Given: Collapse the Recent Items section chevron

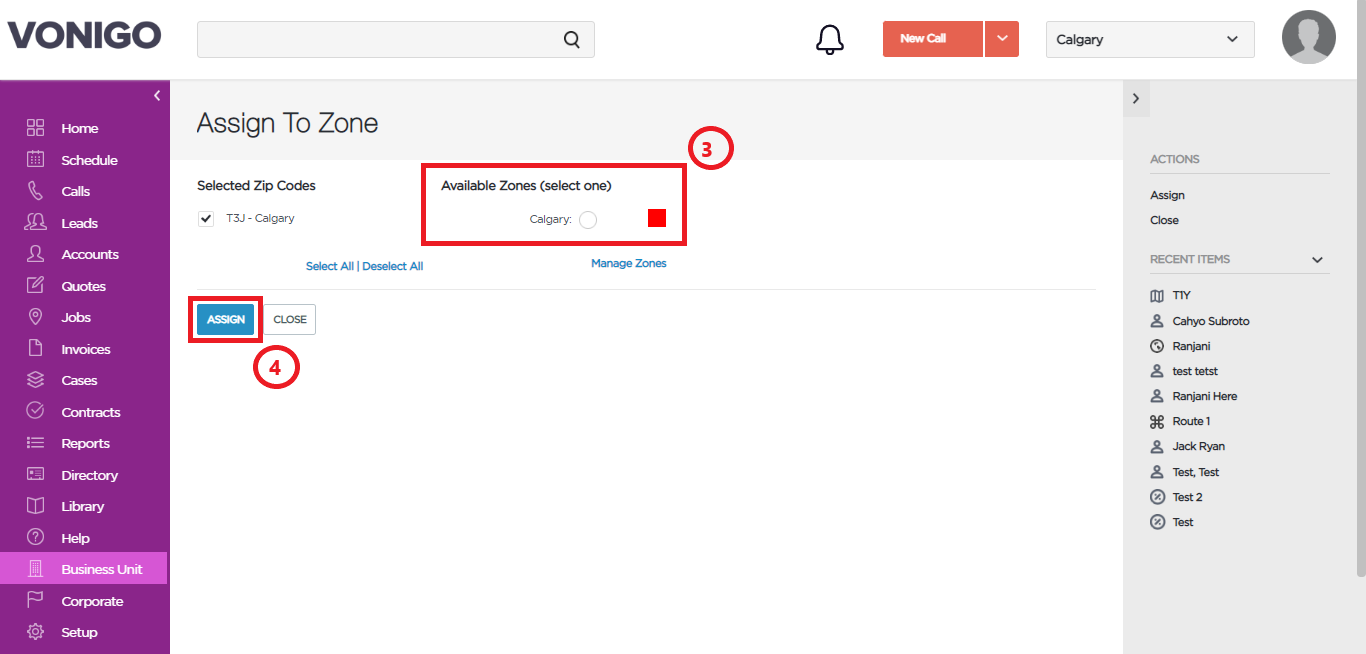Looking at the screenshot, I should (1317, 260).
